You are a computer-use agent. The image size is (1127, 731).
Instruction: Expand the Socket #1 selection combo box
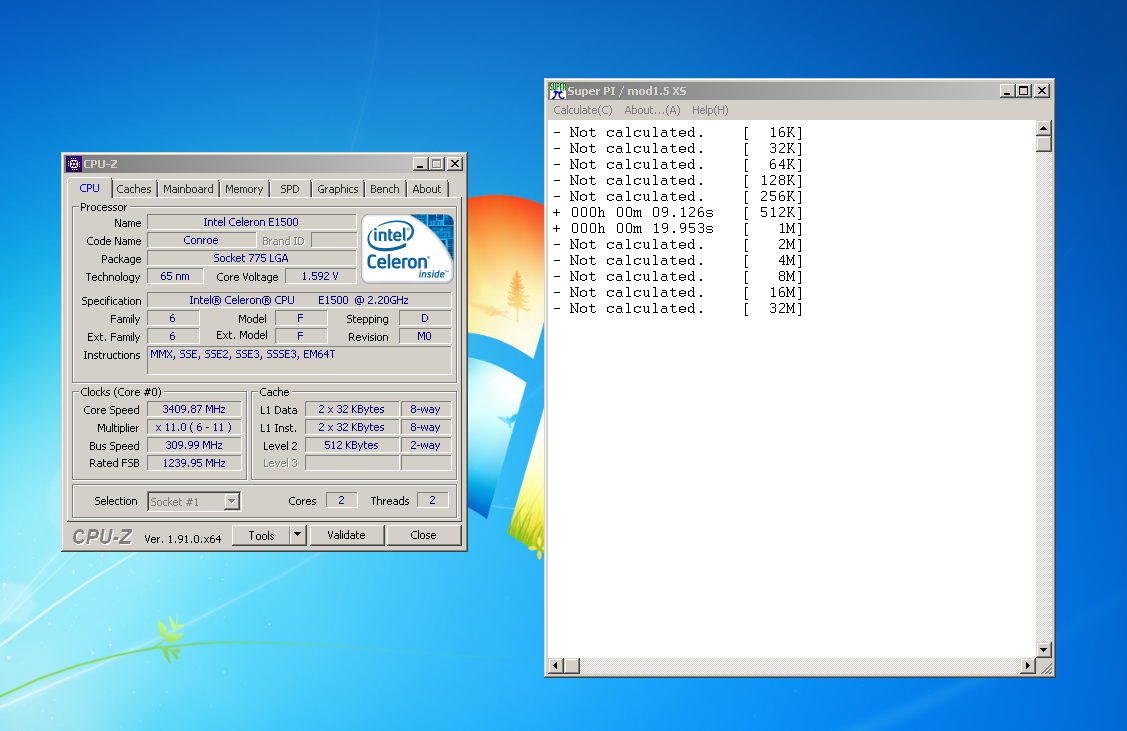(231, 501)
